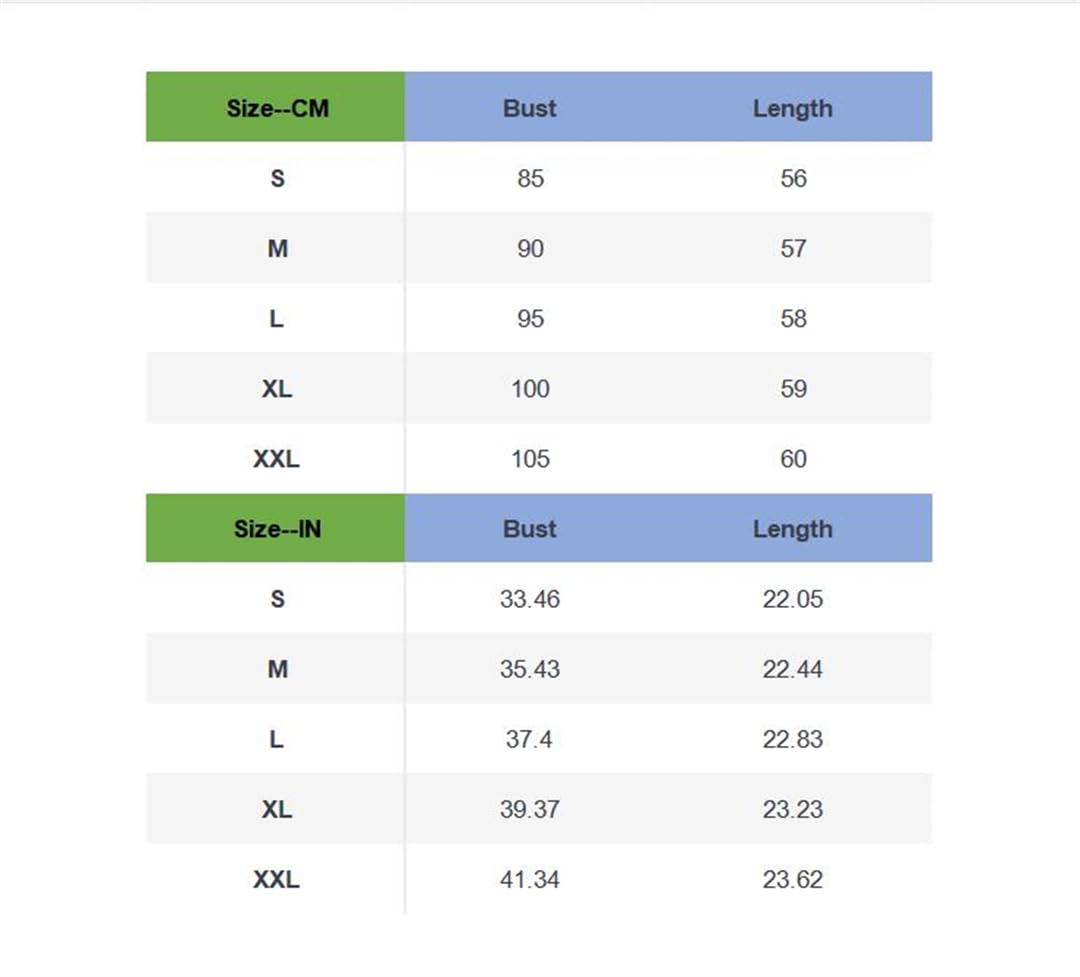Click length value 22.05 in inches
This screenshot has height=977, width=1080.
(x=793, y=599)
